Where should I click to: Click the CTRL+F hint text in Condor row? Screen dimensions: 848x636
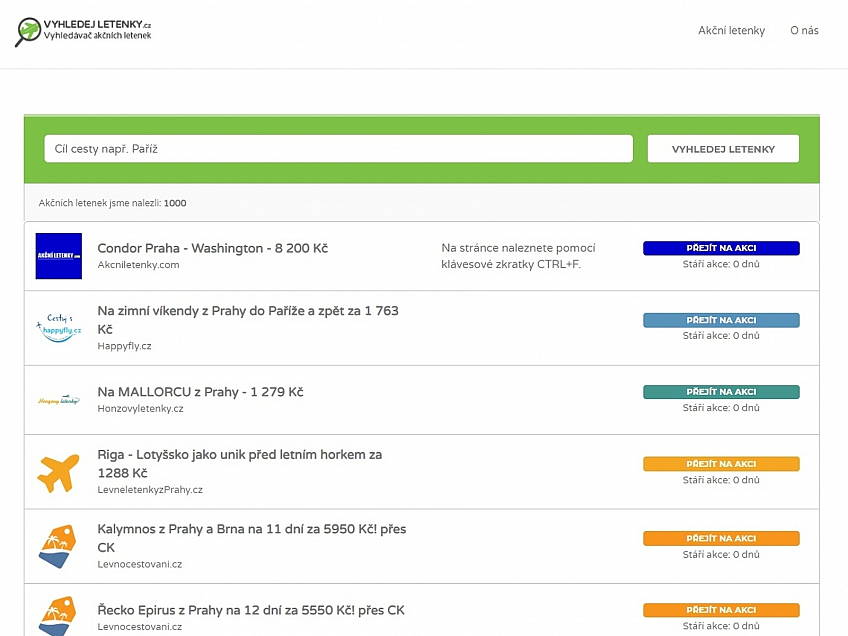pyautogui.click(x=518, y=256)
